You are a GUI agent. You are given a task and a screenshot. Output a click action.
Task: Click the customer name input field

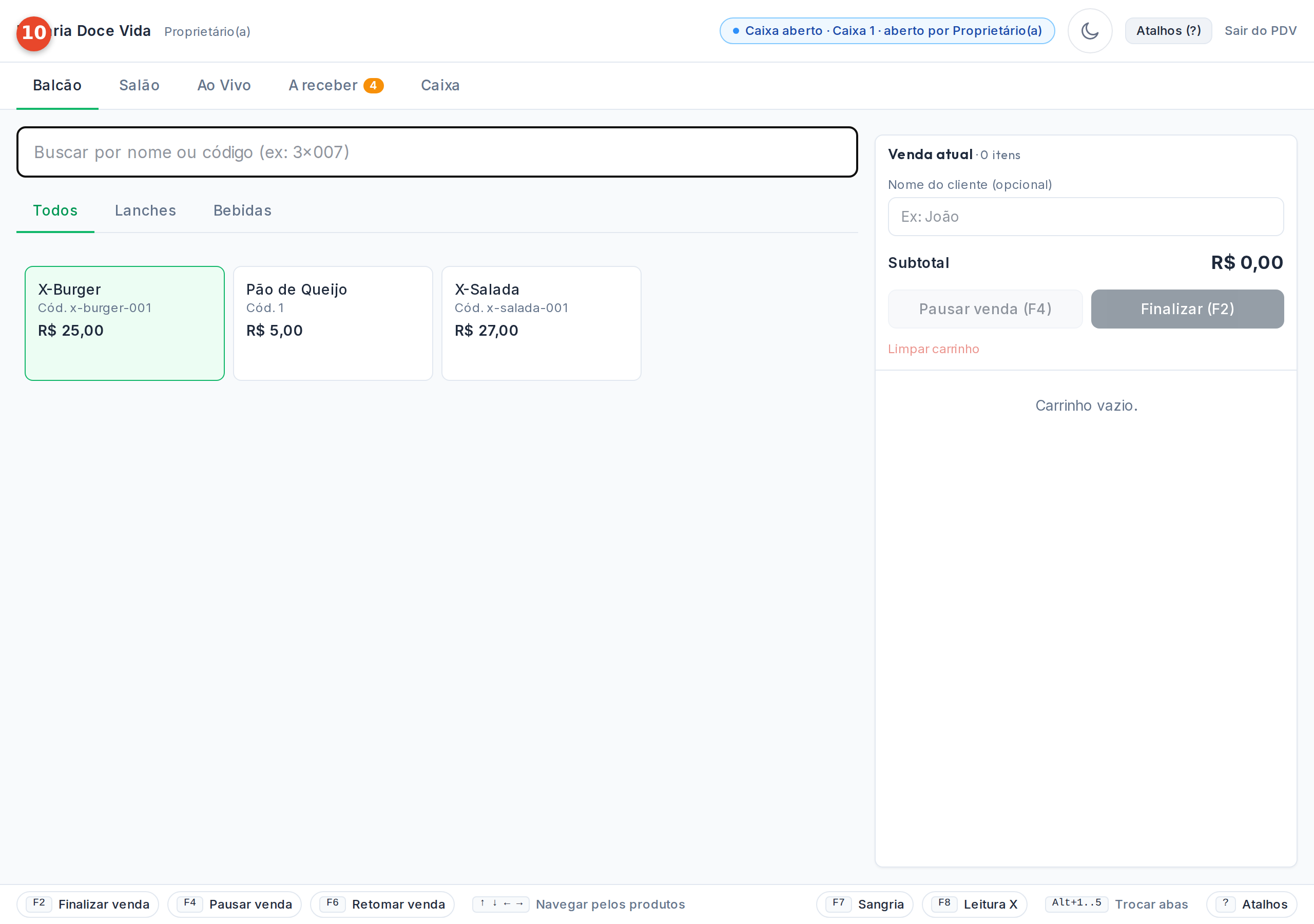[x=1086, y=217]
